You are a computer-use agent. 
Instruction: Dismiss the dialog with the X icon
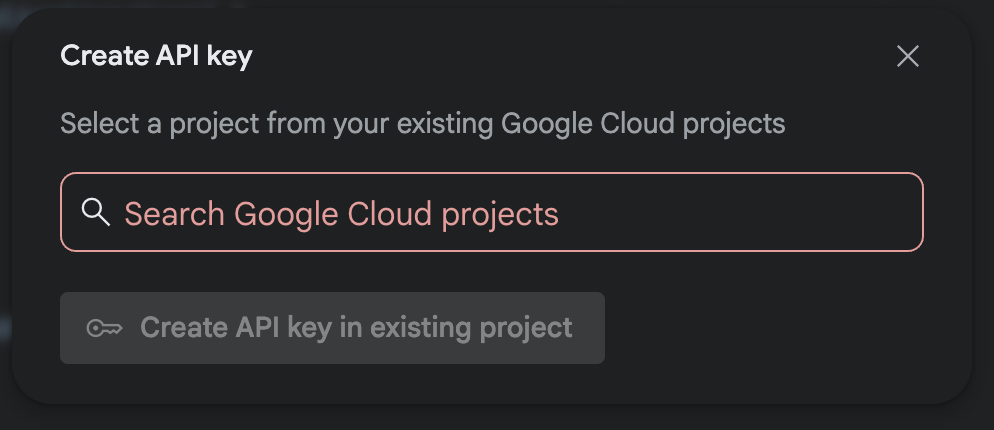tap(907, 56)
